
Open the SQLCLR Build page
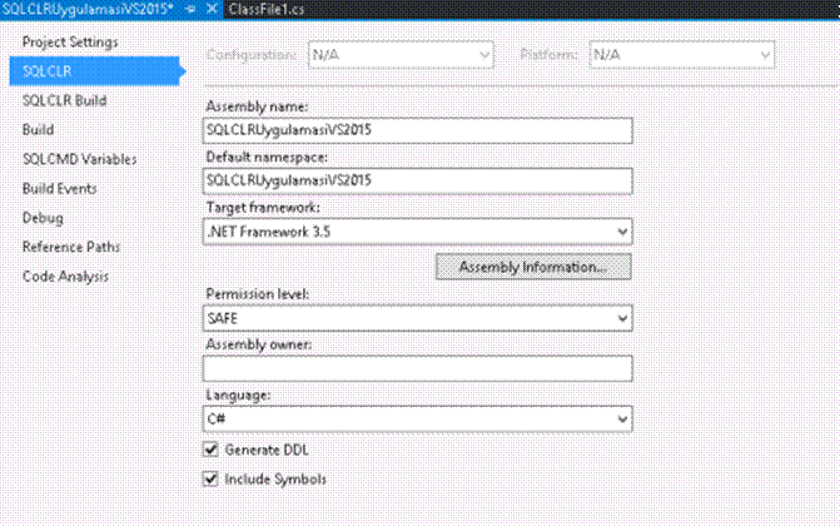[64, 100]
